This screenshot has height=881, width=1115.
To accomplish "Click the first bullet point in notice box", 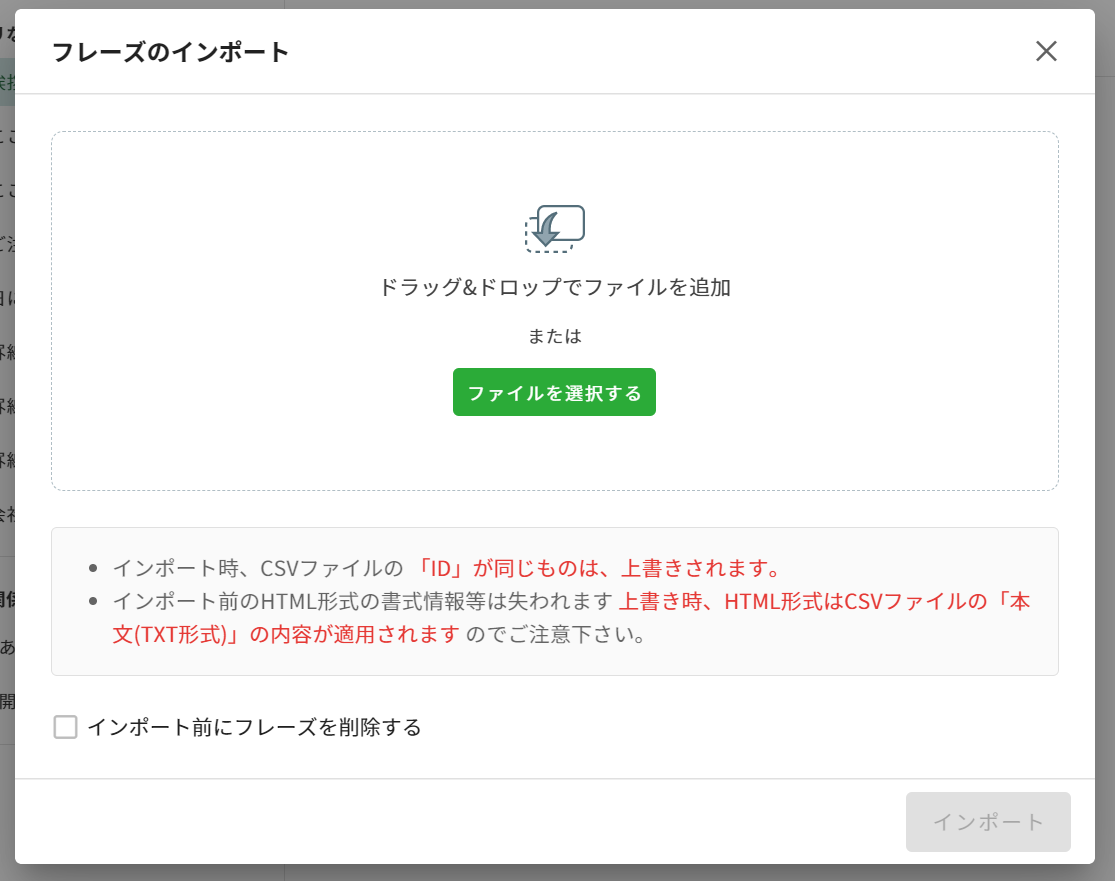I will point(93,569).
